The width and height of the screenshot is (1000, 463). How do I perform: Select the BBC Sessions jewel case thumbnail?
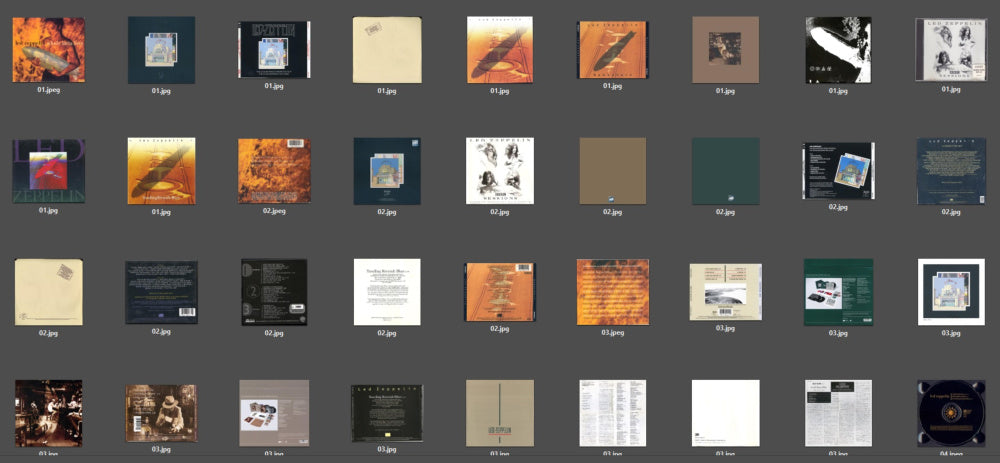pyautogui.click(x=951, y=50)
